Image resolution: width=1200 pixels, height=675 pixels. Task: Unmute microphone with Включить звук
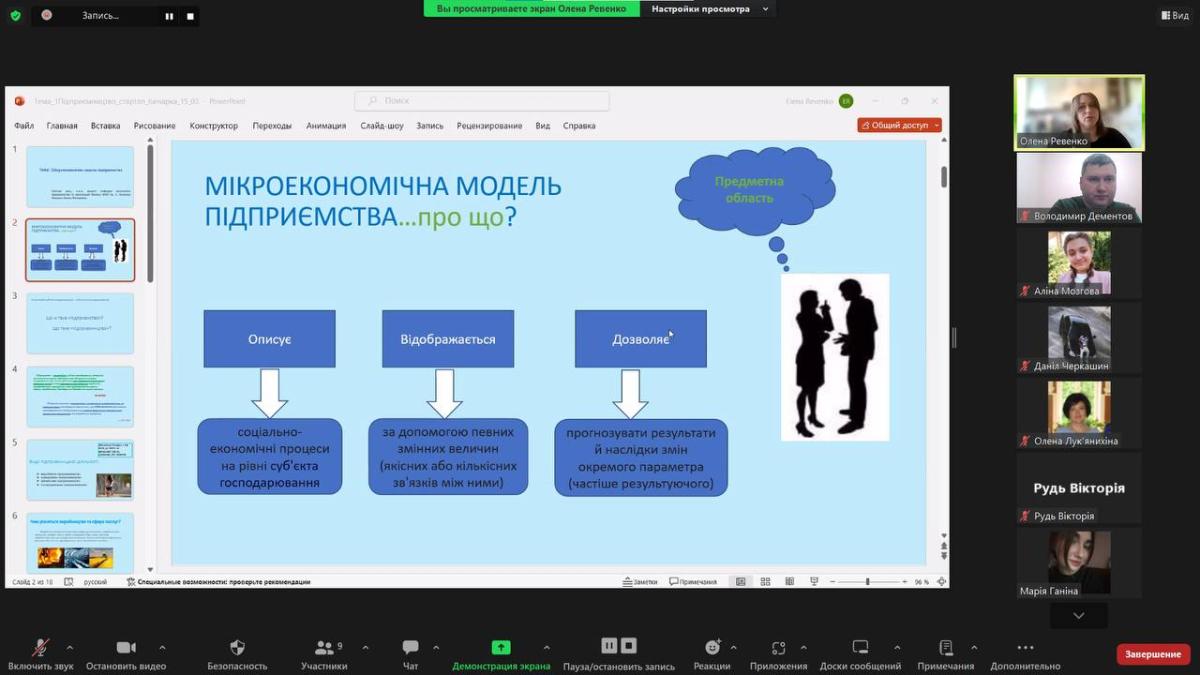pos(41,648)
